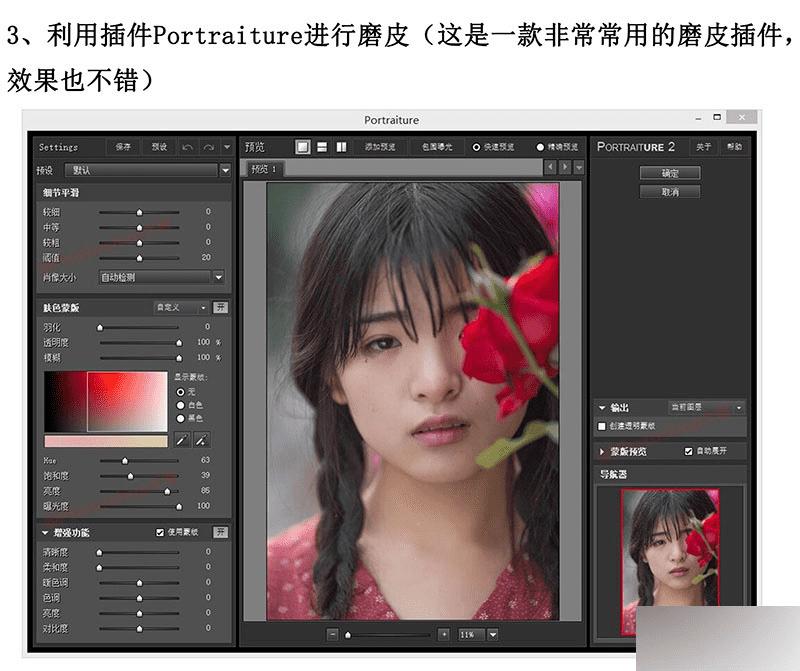The height and width of the screenshot is (671, 800).
Task: Click the 阈值 threshold slider handle
Action: [139, 258]
